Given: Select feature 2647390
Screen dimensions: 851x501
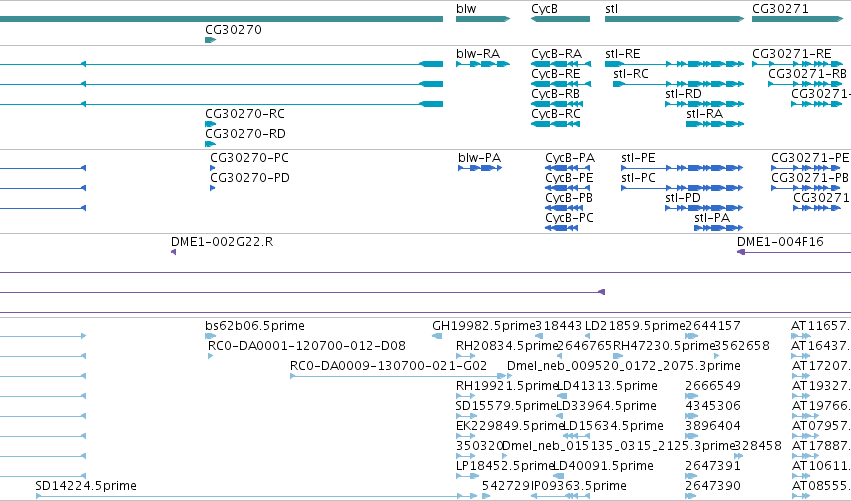Looking at the screenshot, I should coord(690,496).
